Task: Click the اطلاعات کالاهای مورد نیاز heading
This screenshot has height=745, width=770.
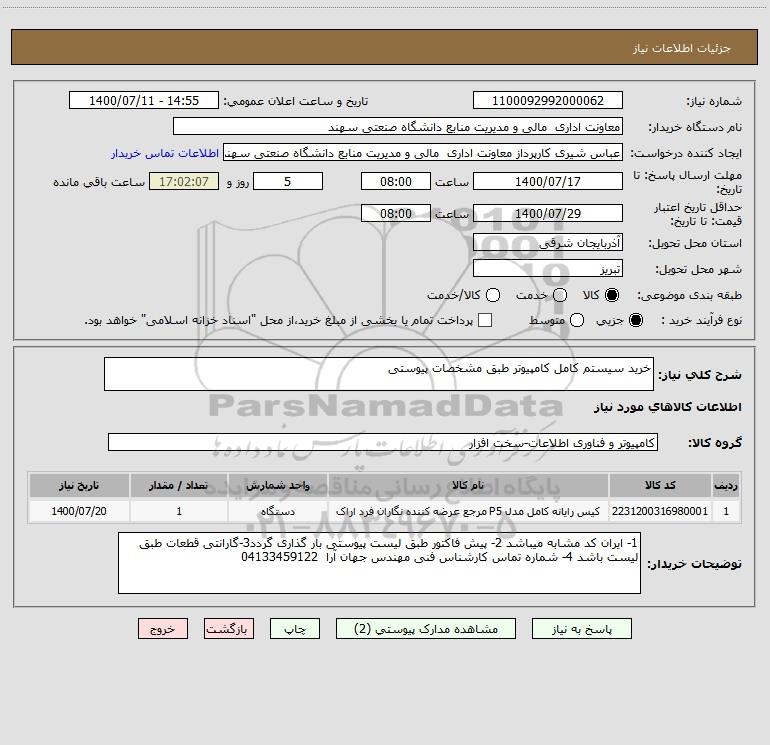Action: coord(667,407)
